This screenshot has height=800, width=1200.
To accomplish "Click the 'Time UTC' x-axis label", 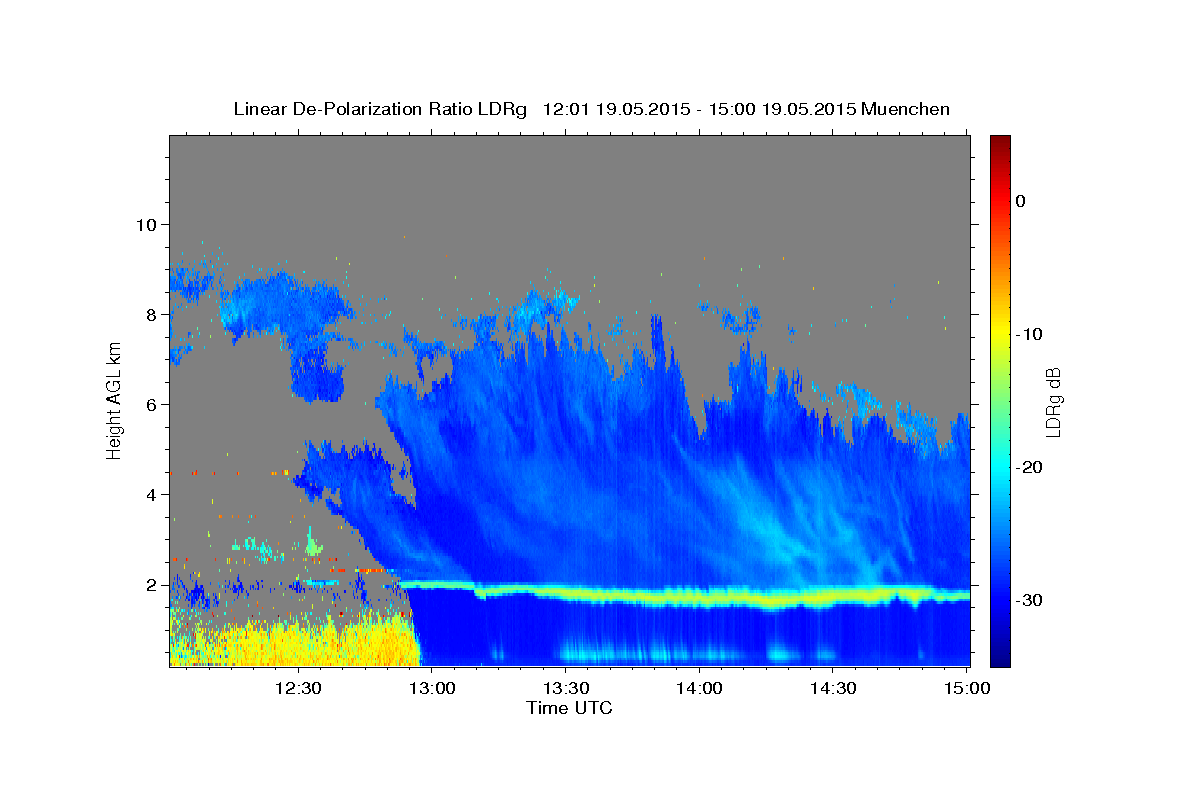I will click(569, 709).
